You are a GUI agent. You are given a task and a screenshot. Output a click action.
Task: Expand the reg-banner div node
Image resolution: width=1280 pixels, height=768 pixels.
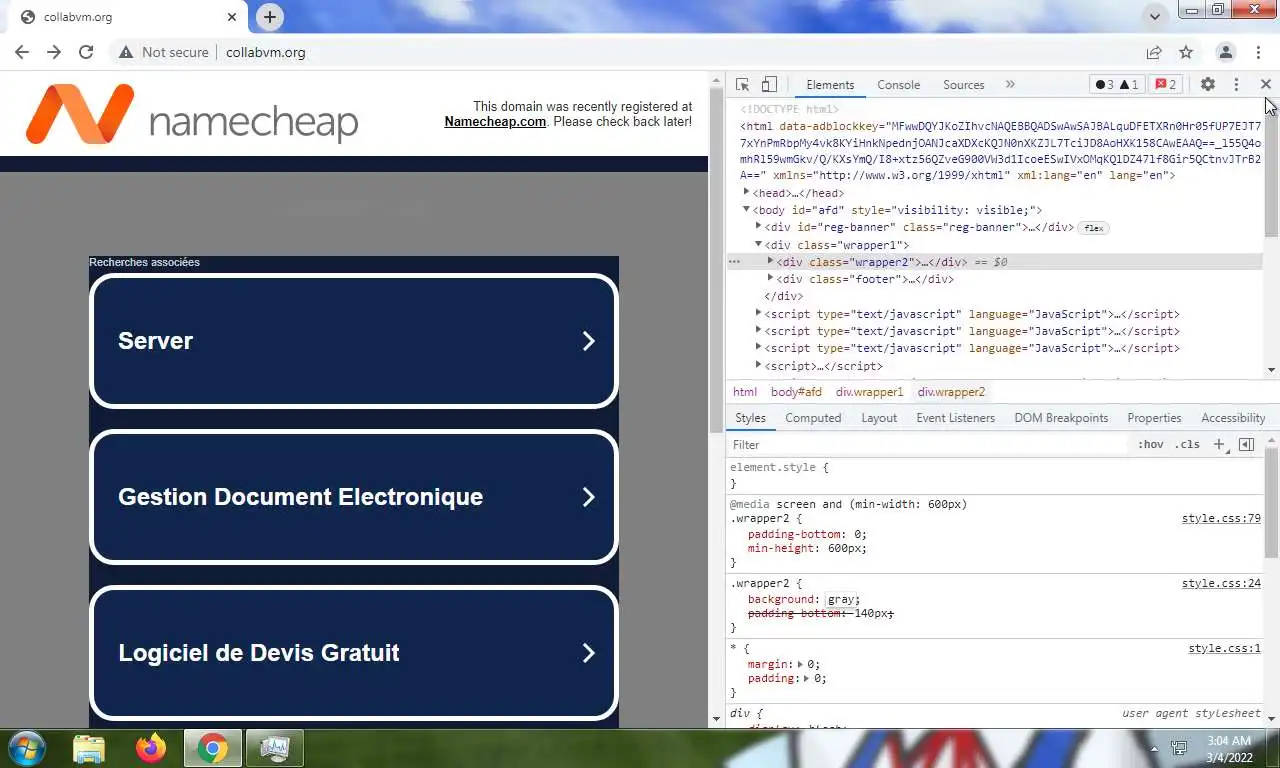(x=758, y=227)
